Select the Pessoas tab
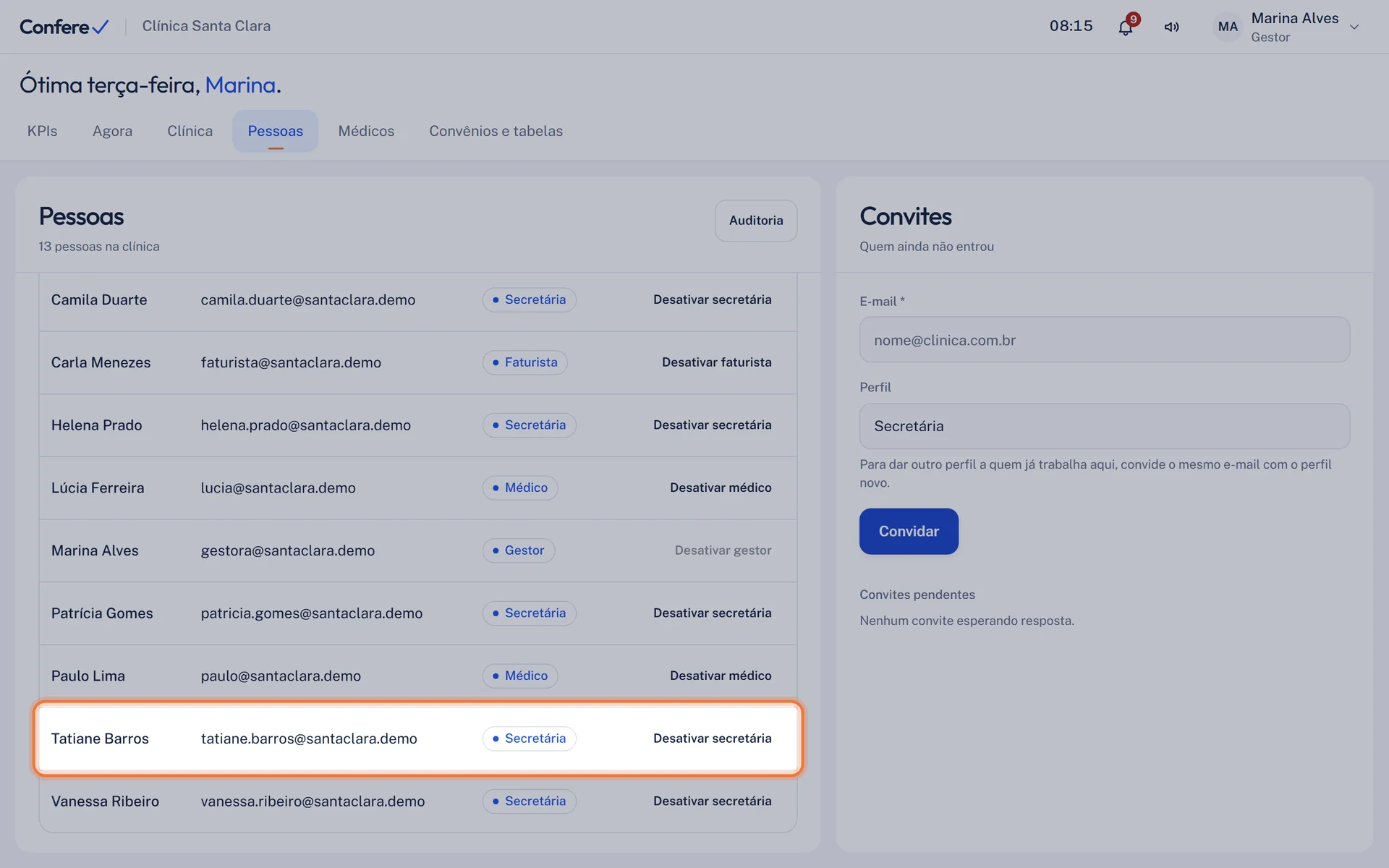 (x=275, y=131)
